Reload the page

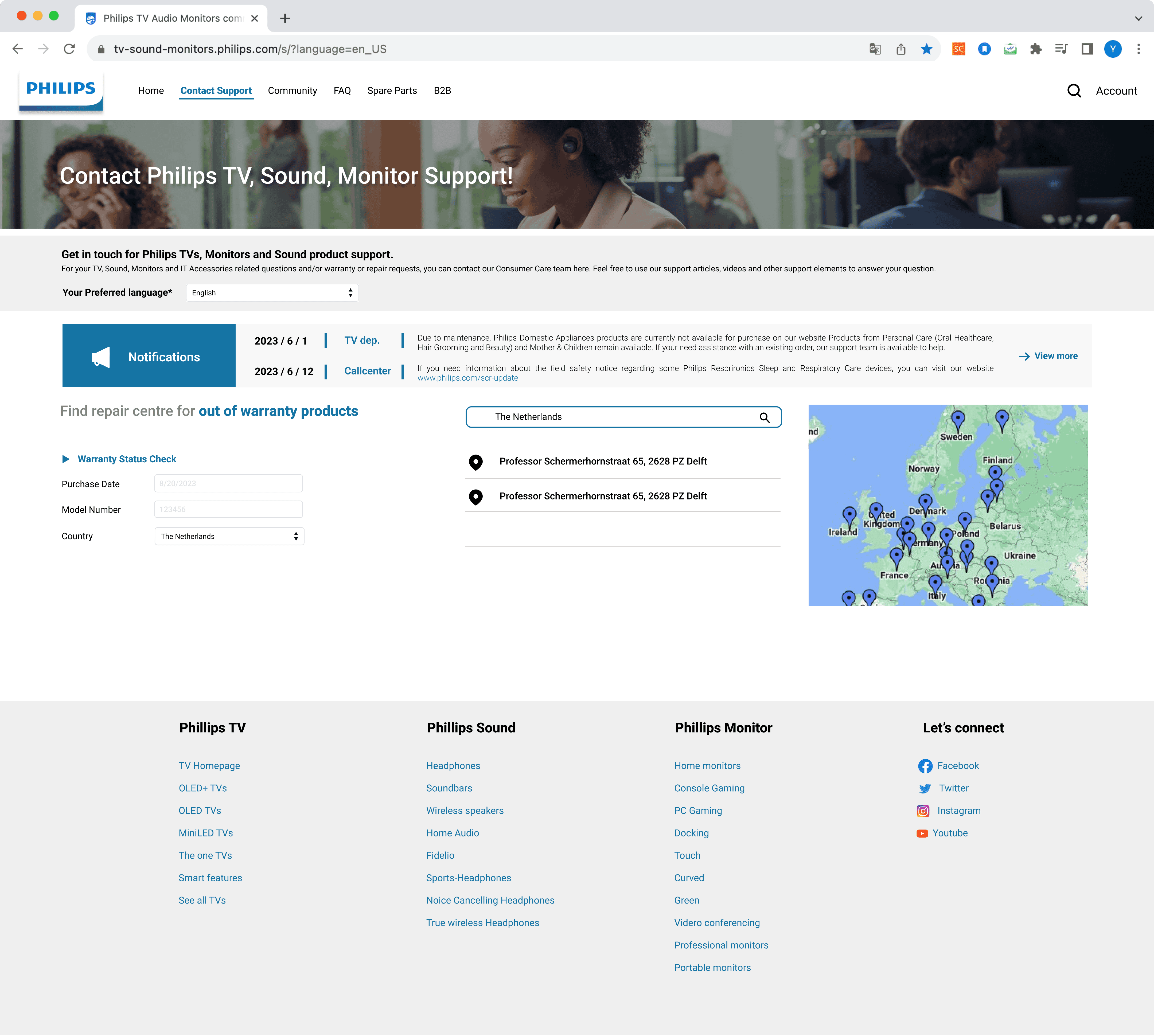point(69,49)
